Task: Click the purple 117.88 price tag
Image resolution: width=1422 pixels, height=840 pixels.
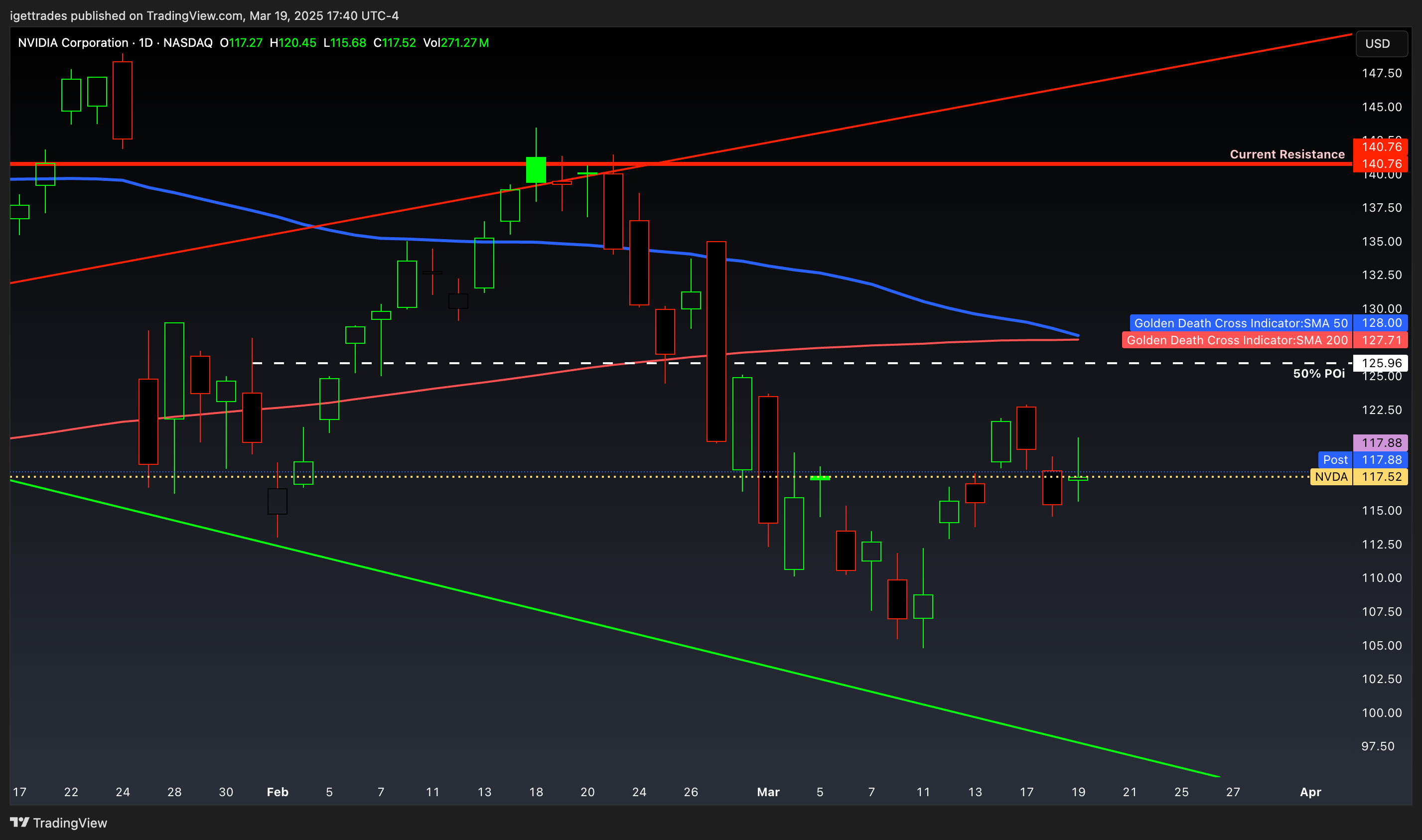Action: [x=1381, y=442]
